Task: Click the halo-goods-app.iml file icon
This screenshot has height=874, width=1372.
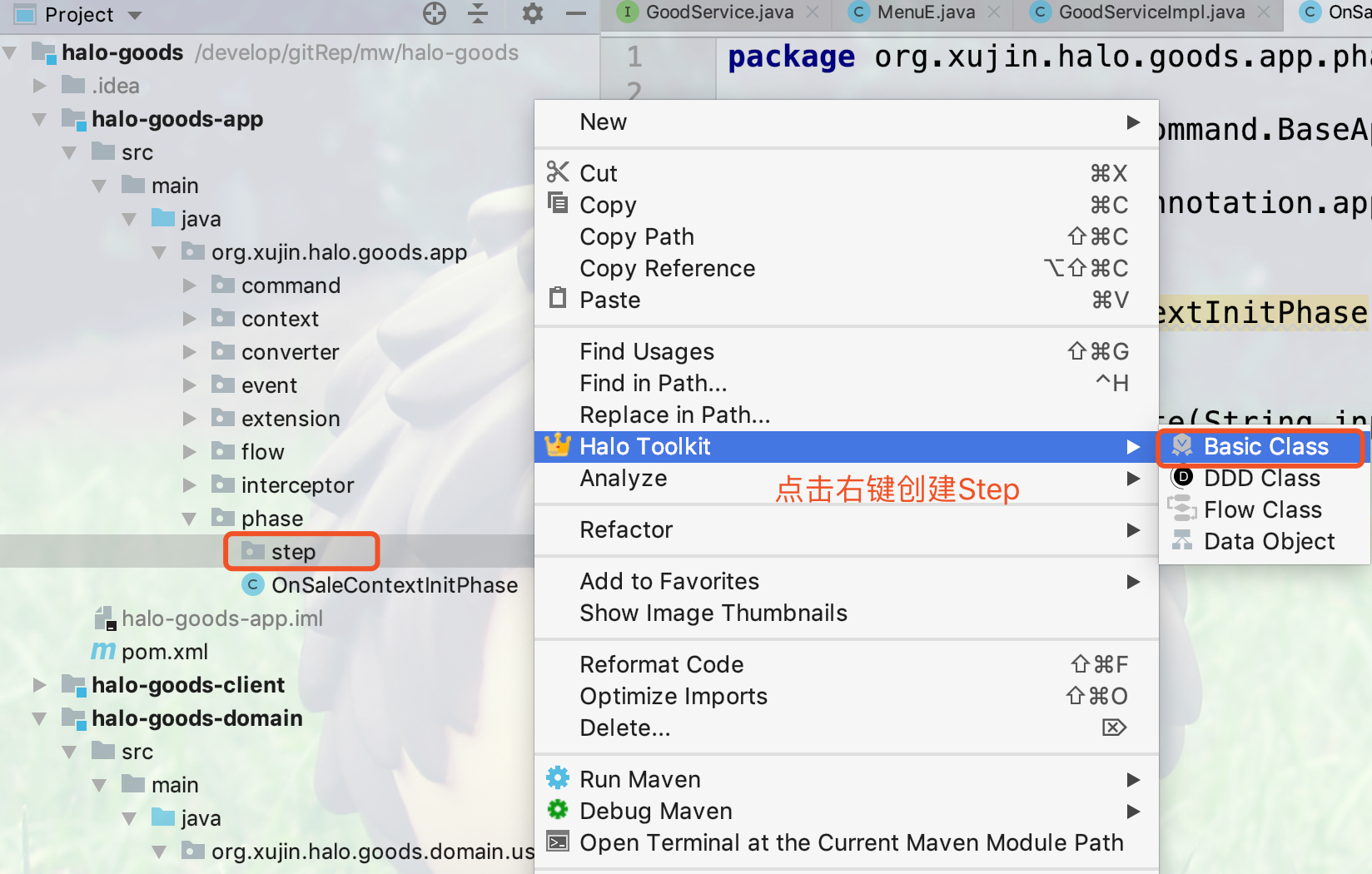Action: click(105, 618)
